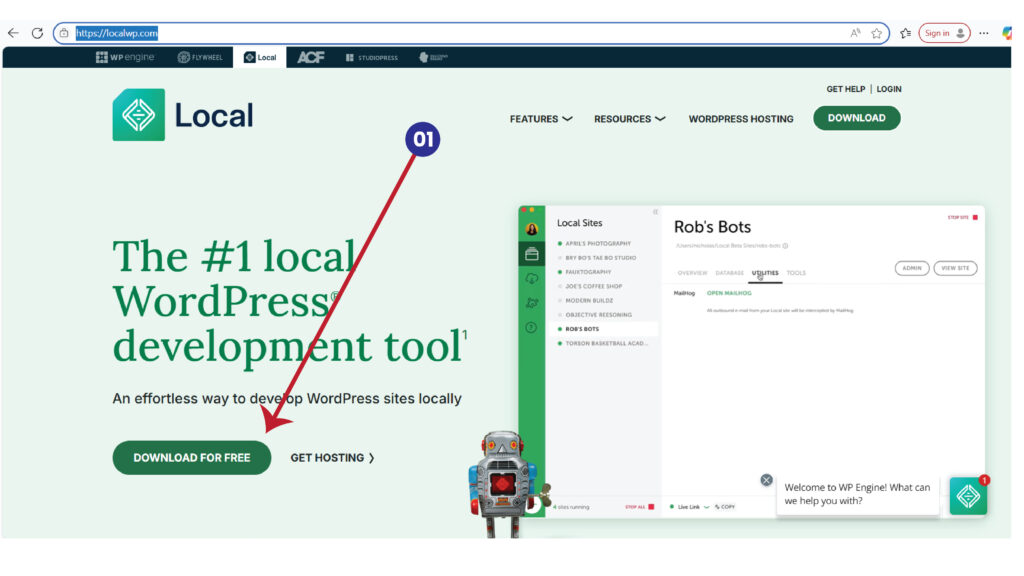Select "Joe's Coffee Shop" in Local Sites list
The height and width of the screenshot is (576, 1024).
point(594,287)
